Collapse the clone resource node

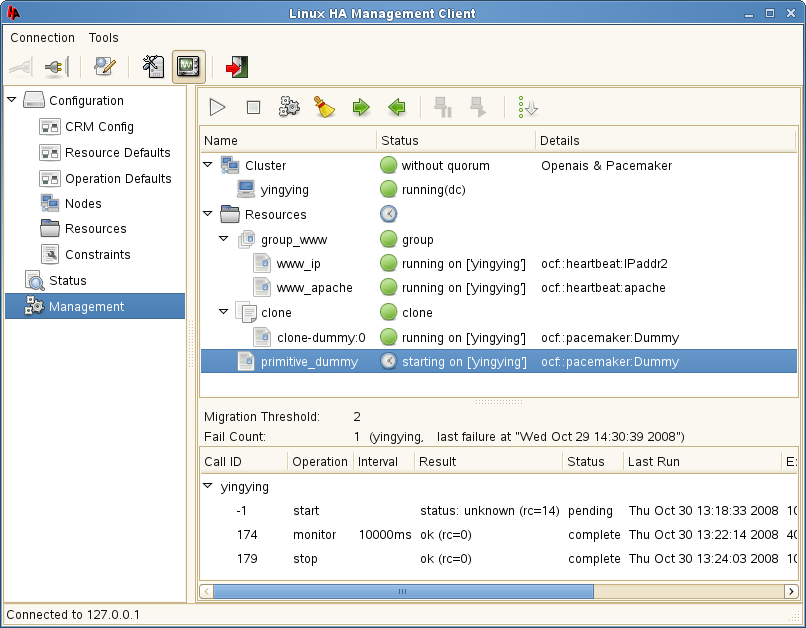224,313
